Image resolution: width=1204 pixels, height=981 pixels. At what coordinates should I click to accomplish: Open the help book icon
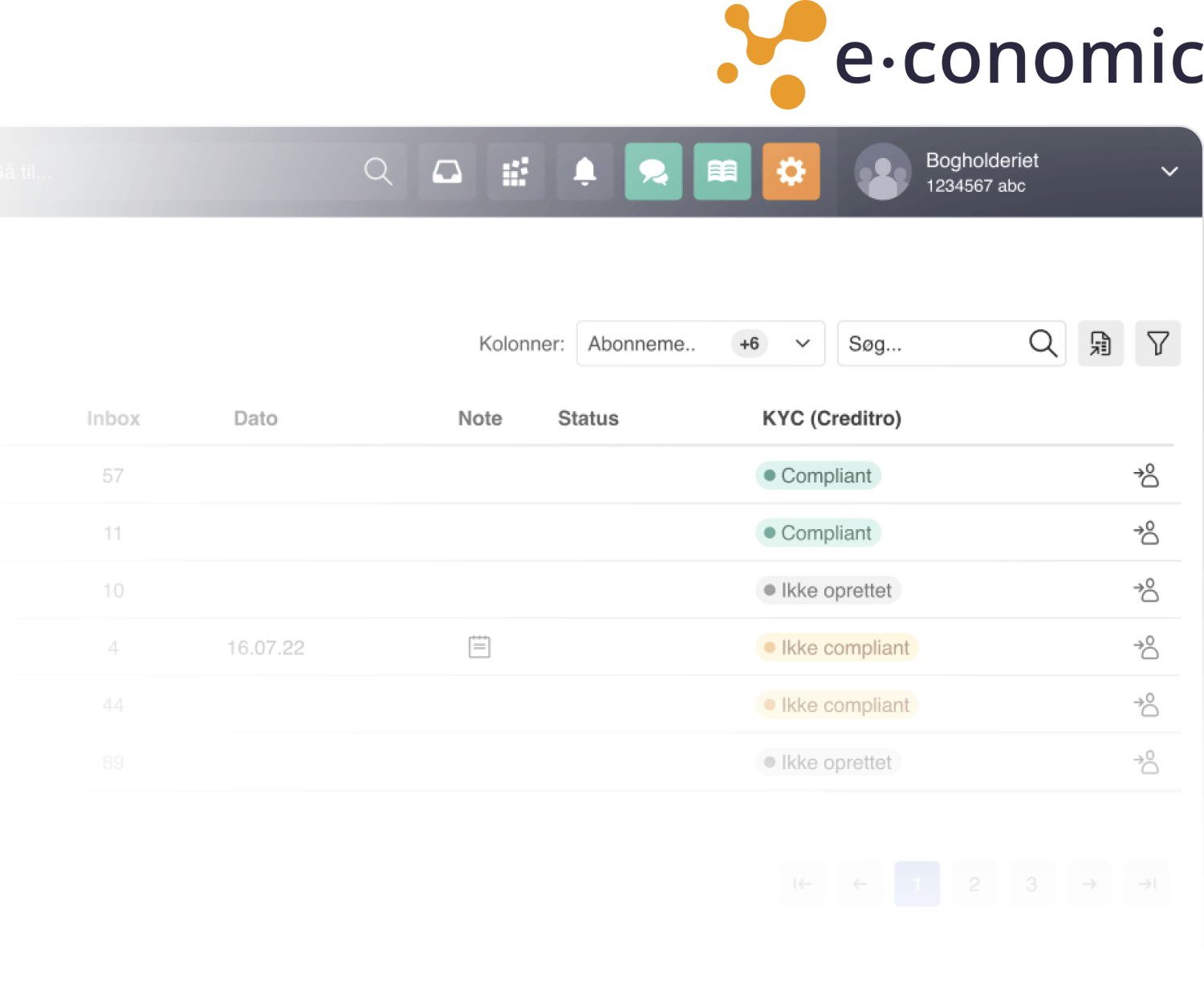(722, 171)
